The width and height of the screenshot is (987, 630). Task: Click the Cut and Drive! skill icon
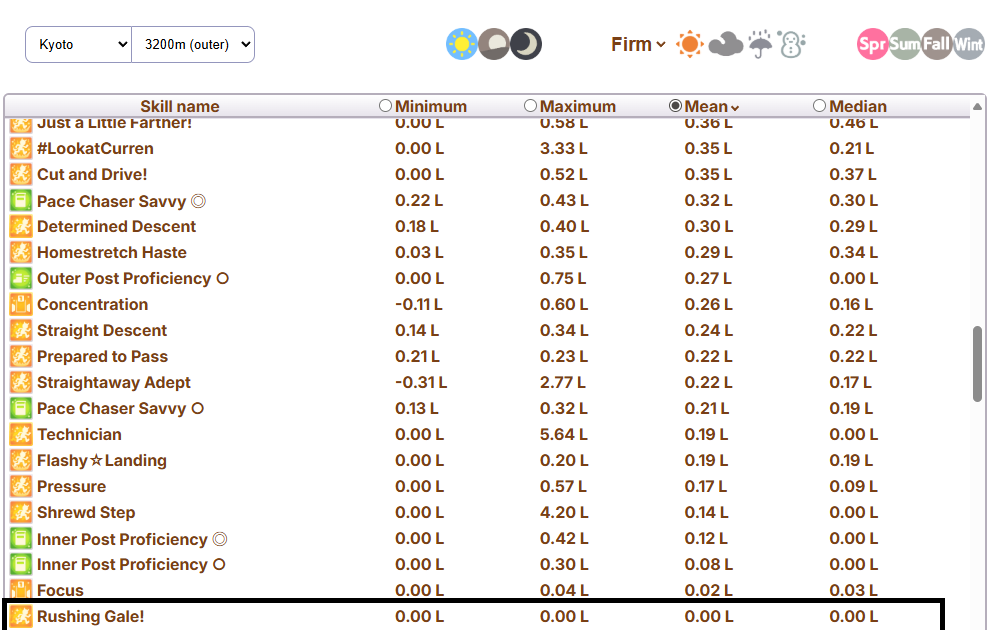21,174
